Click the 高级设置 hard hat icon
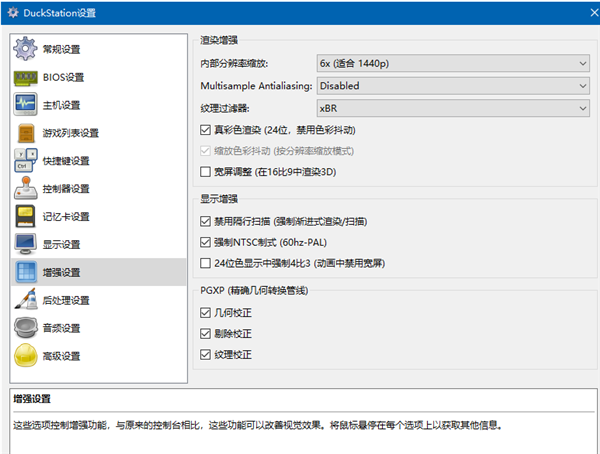Screen dimensions: 600x454 [x=25, y=356]
